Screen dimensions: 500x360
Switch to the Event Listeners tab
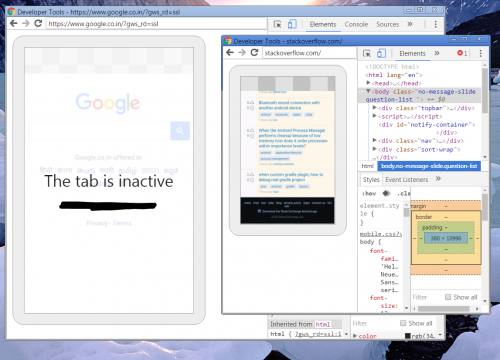(x=407, y=180)
